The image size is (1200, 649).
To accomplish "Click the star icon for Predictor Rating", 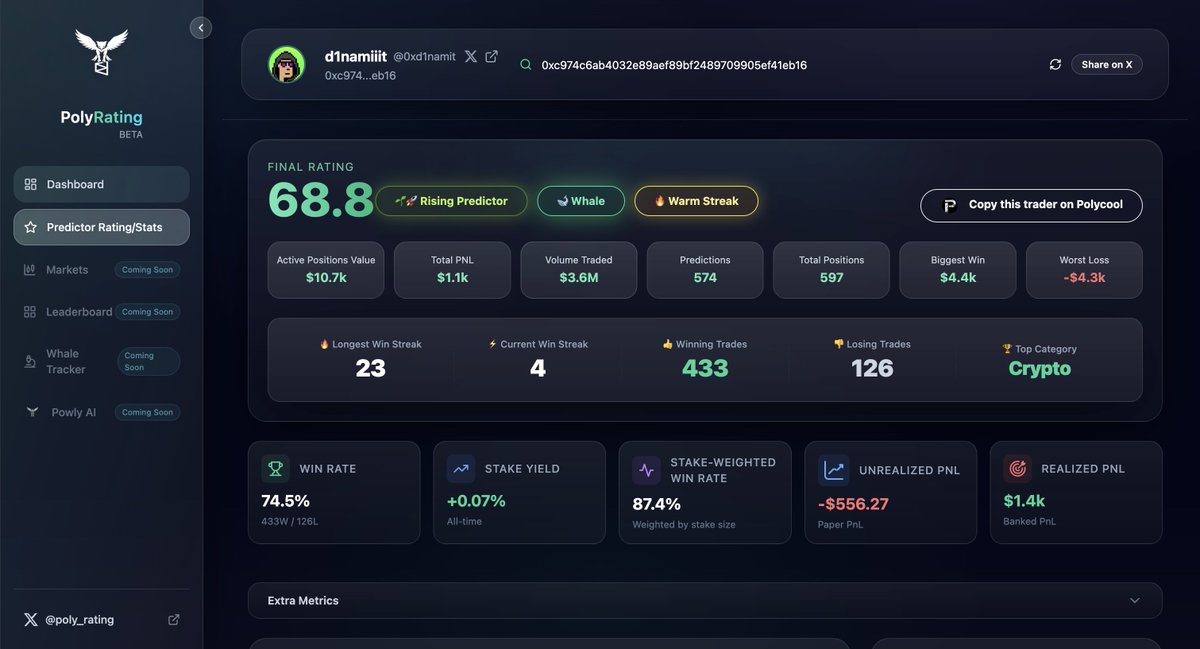I will coord(30,227).
